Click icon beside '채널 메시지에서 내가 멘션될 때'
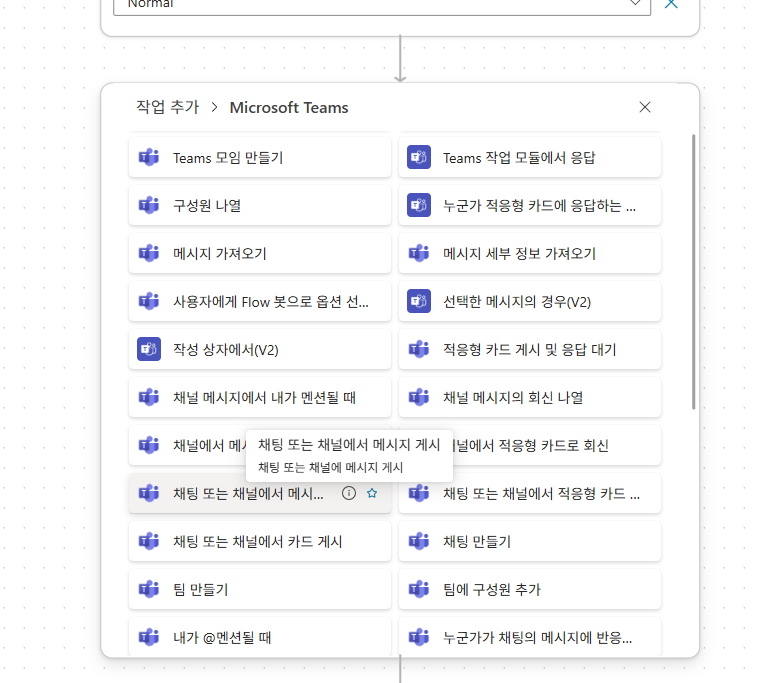Image resolution: width=762 pixels, height=683 pixels. (x=149, y=397)
